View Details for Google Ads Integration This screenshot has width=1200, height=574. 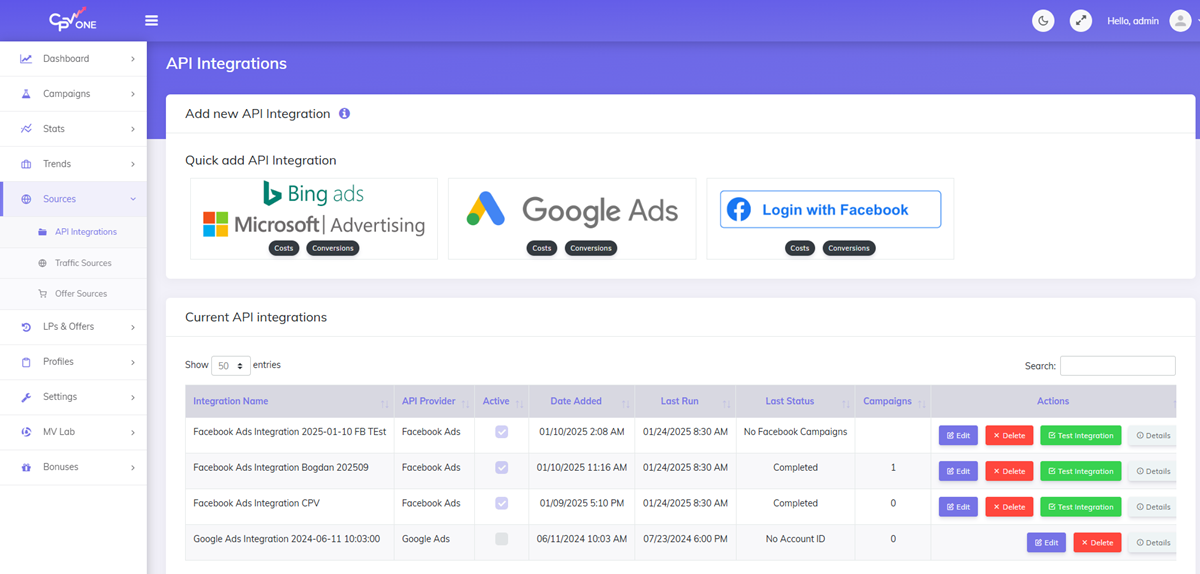(1153, 543)
